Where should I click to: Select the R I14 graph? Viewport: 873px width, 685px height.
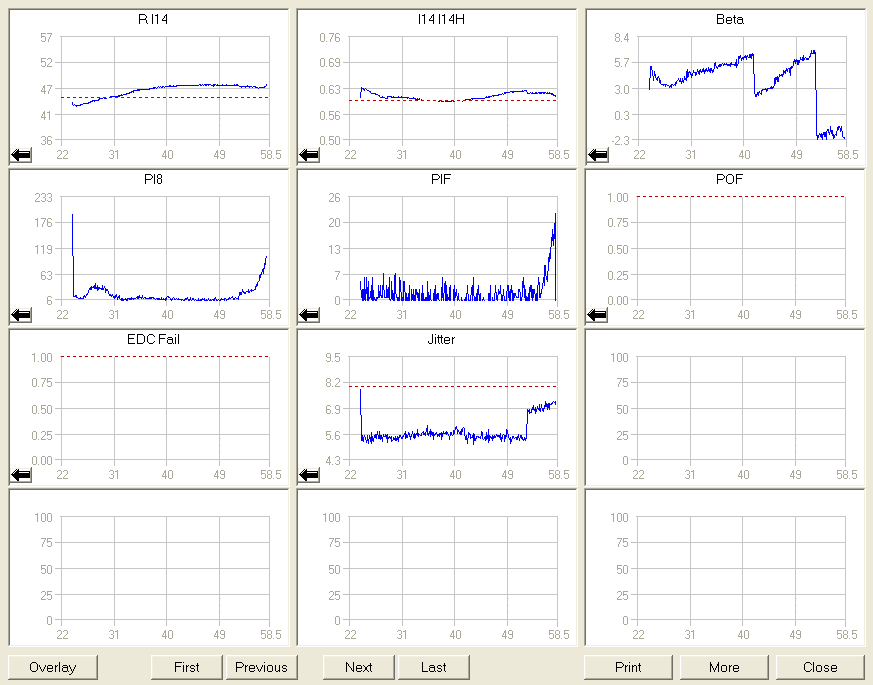click(149, 87)
